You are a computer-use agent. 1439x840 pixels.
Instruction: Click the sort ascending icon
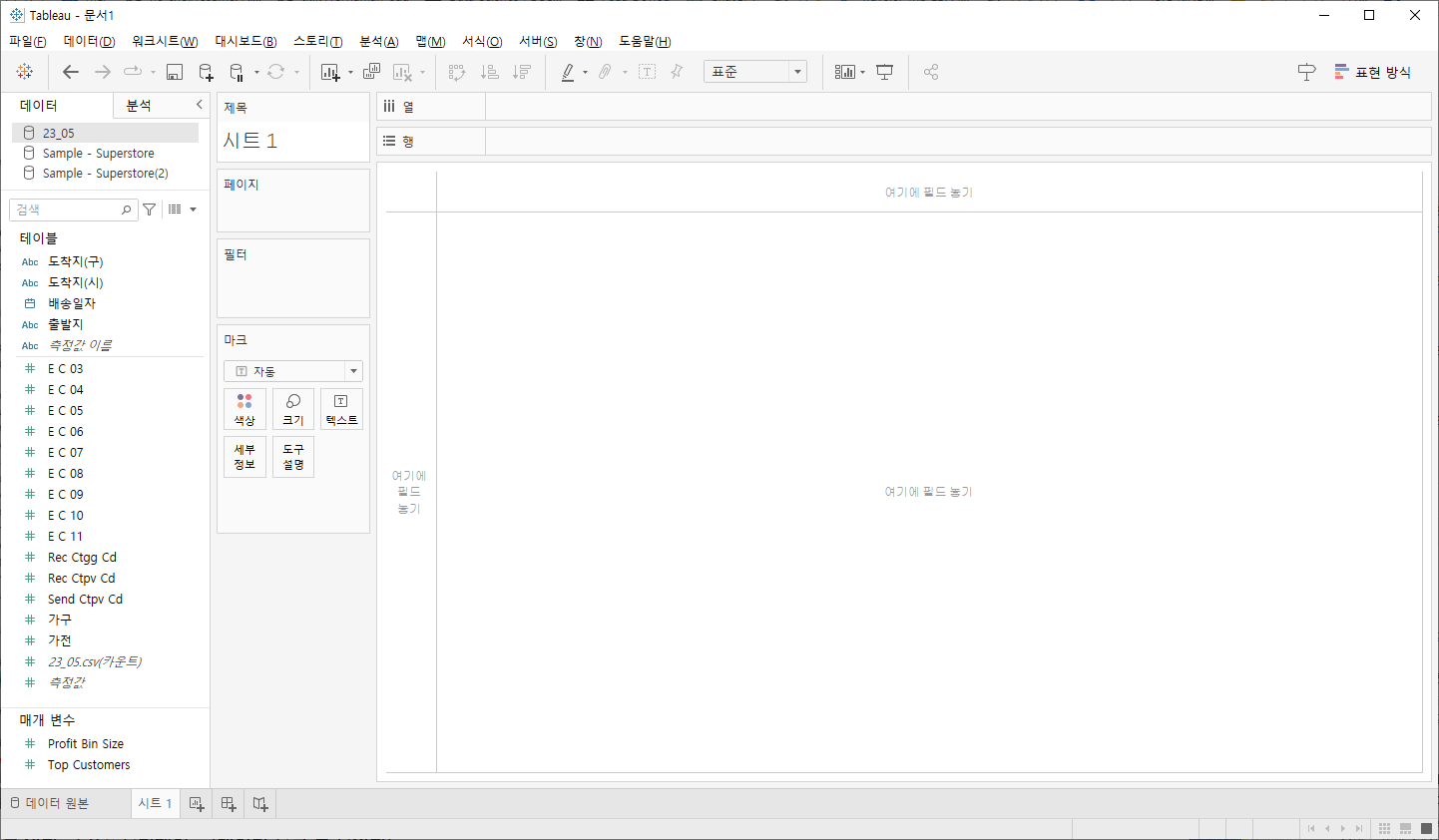(x=489, y=72)
